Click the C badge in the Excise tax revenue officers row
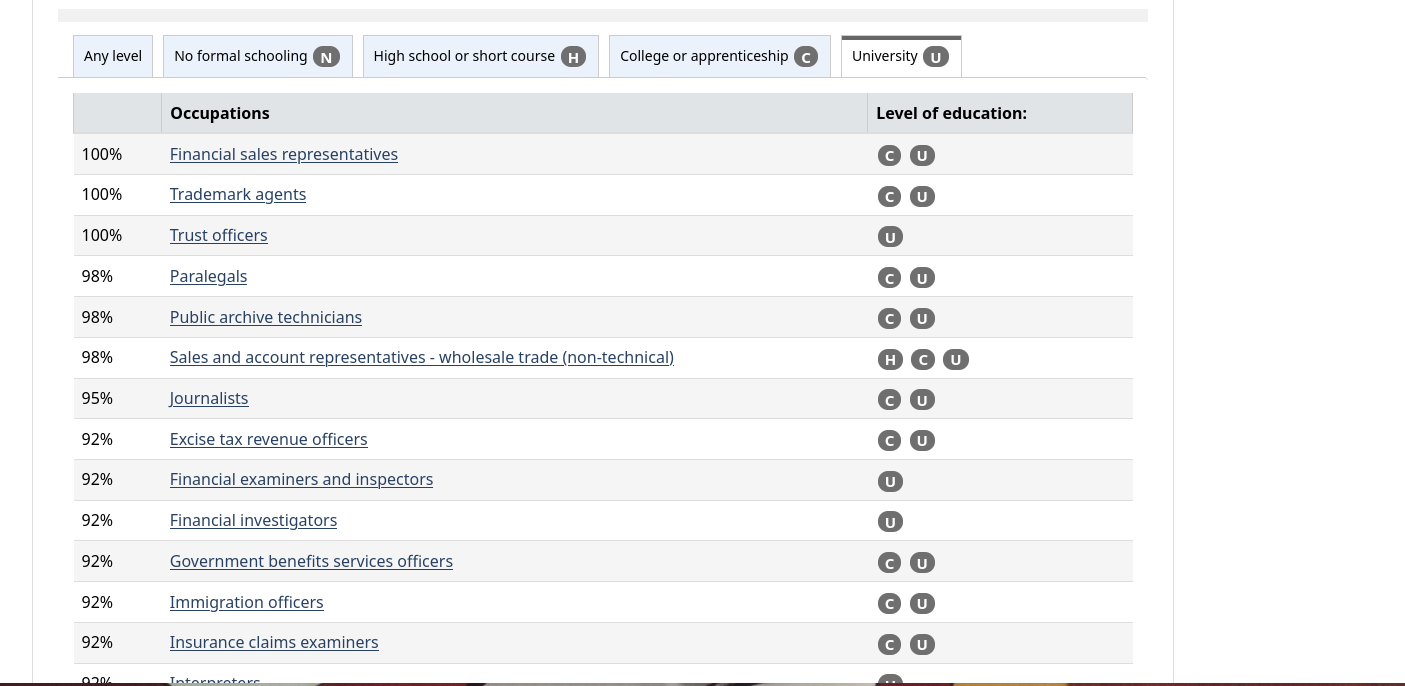The width and height of the screenshot is (1405, 686). [889, 441]
